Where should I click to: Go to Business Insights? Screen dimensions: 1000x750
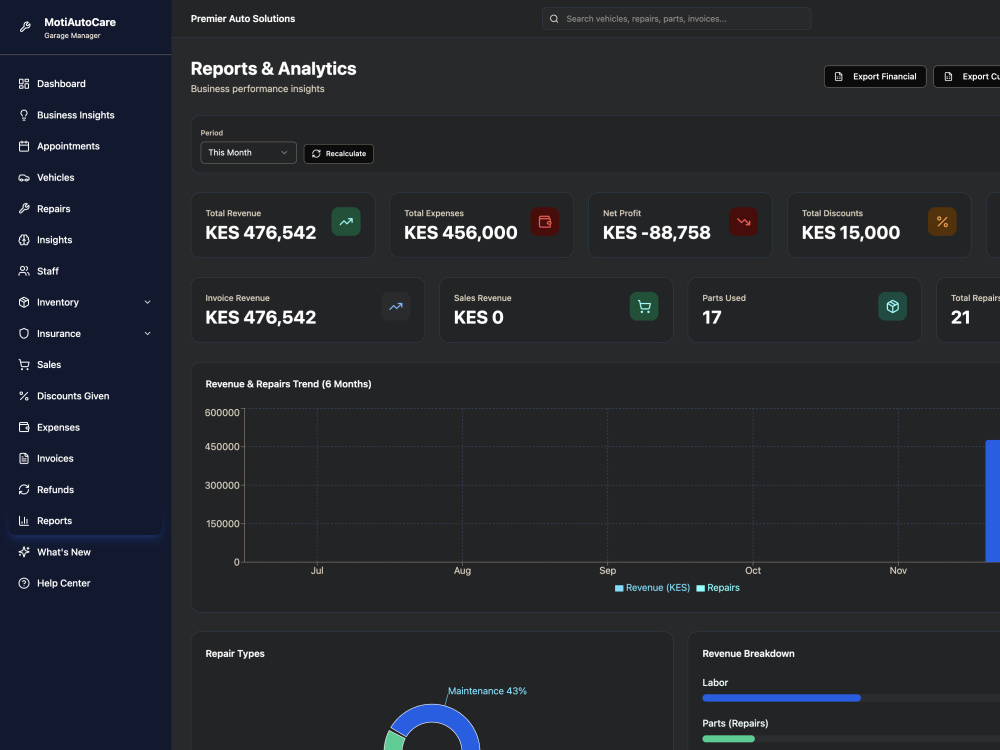pos(85,115)
